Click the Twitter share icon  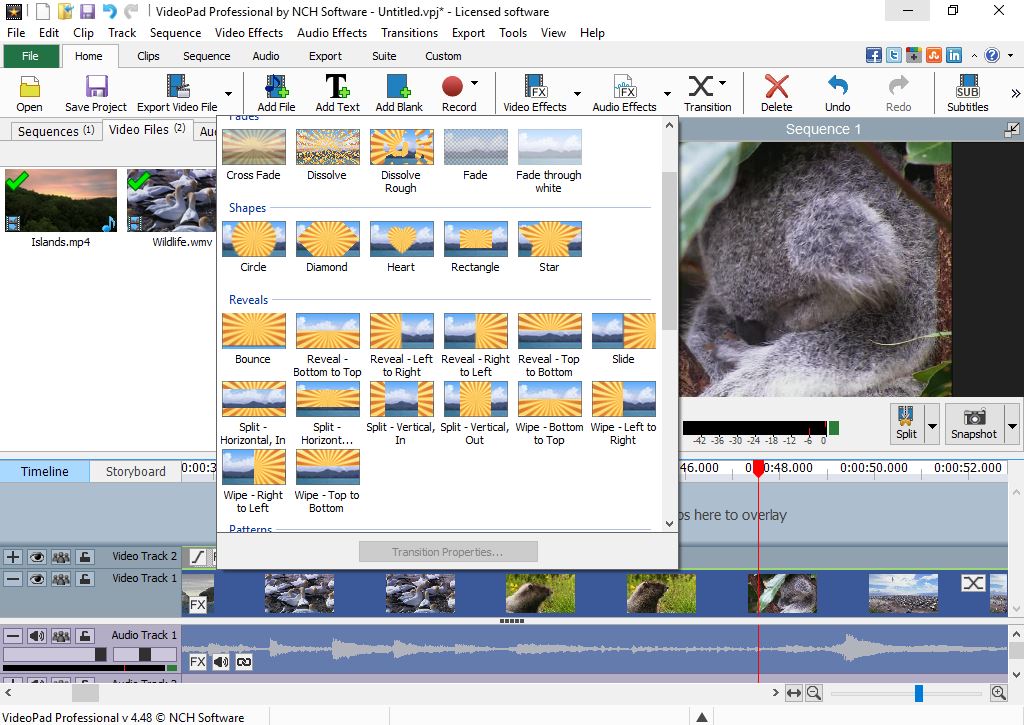click(x=894, y=56)
